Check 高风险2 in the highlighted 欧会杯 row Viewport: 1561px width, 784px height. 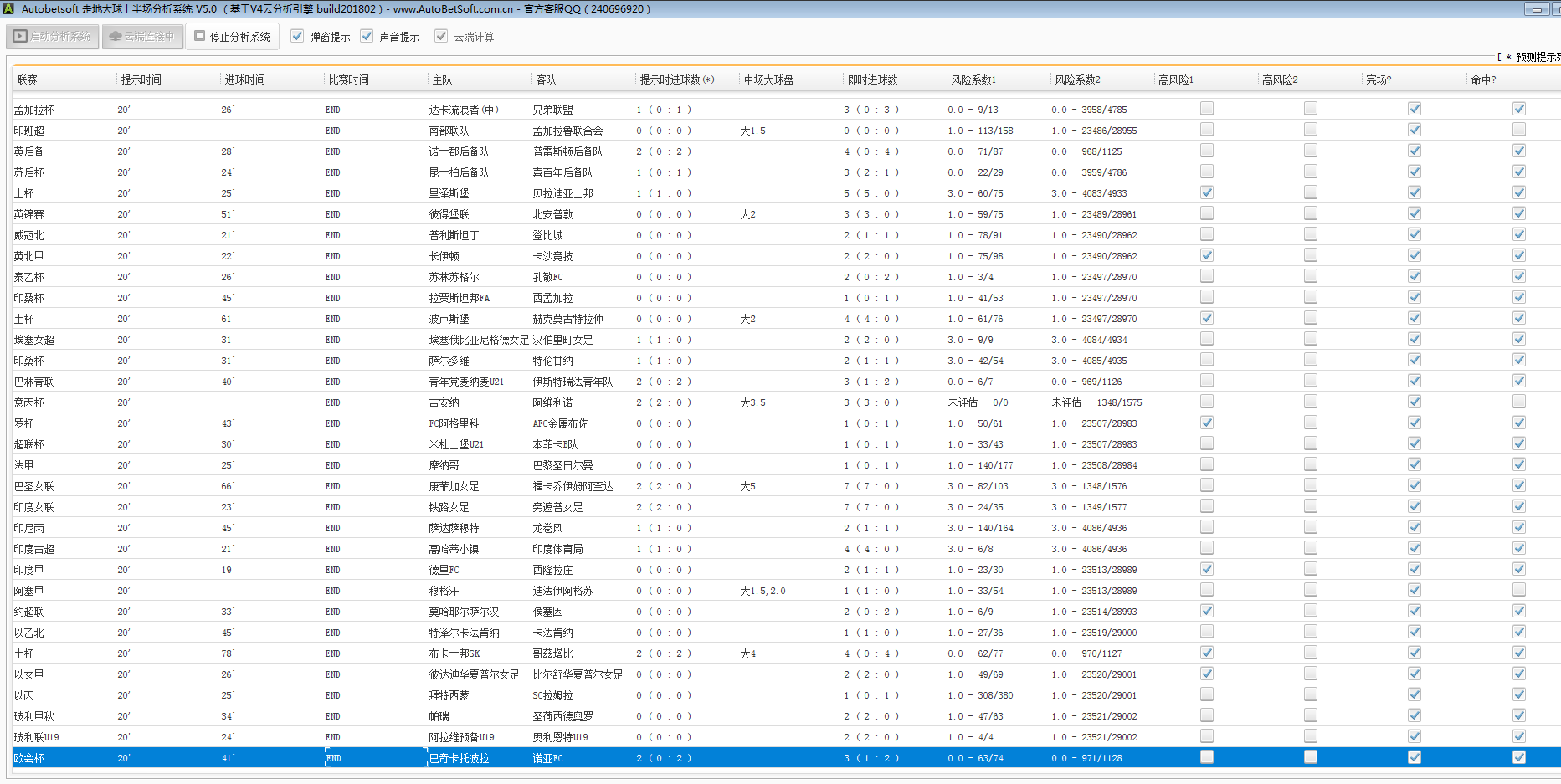[x=1310, y=757]
